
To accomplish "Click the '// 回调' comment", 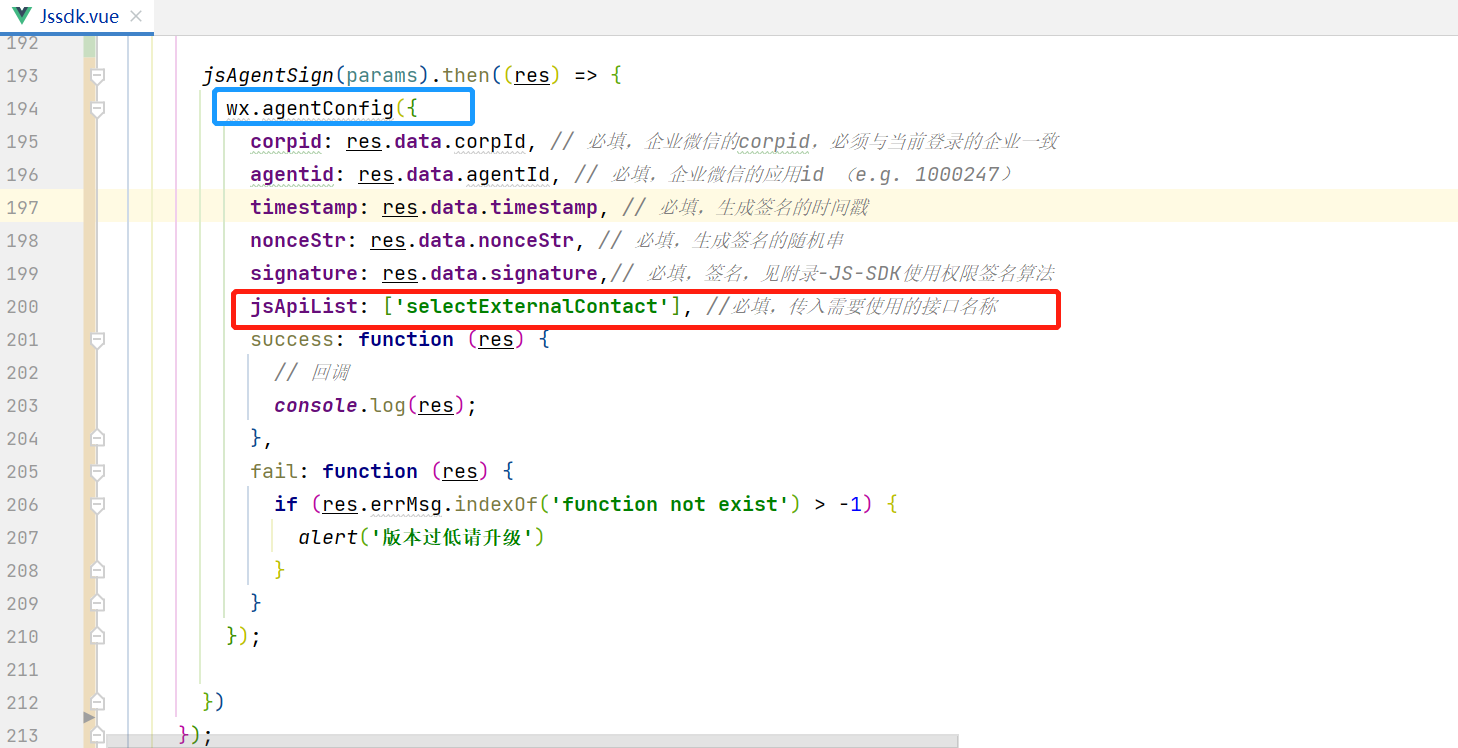I will coord(312,372).
